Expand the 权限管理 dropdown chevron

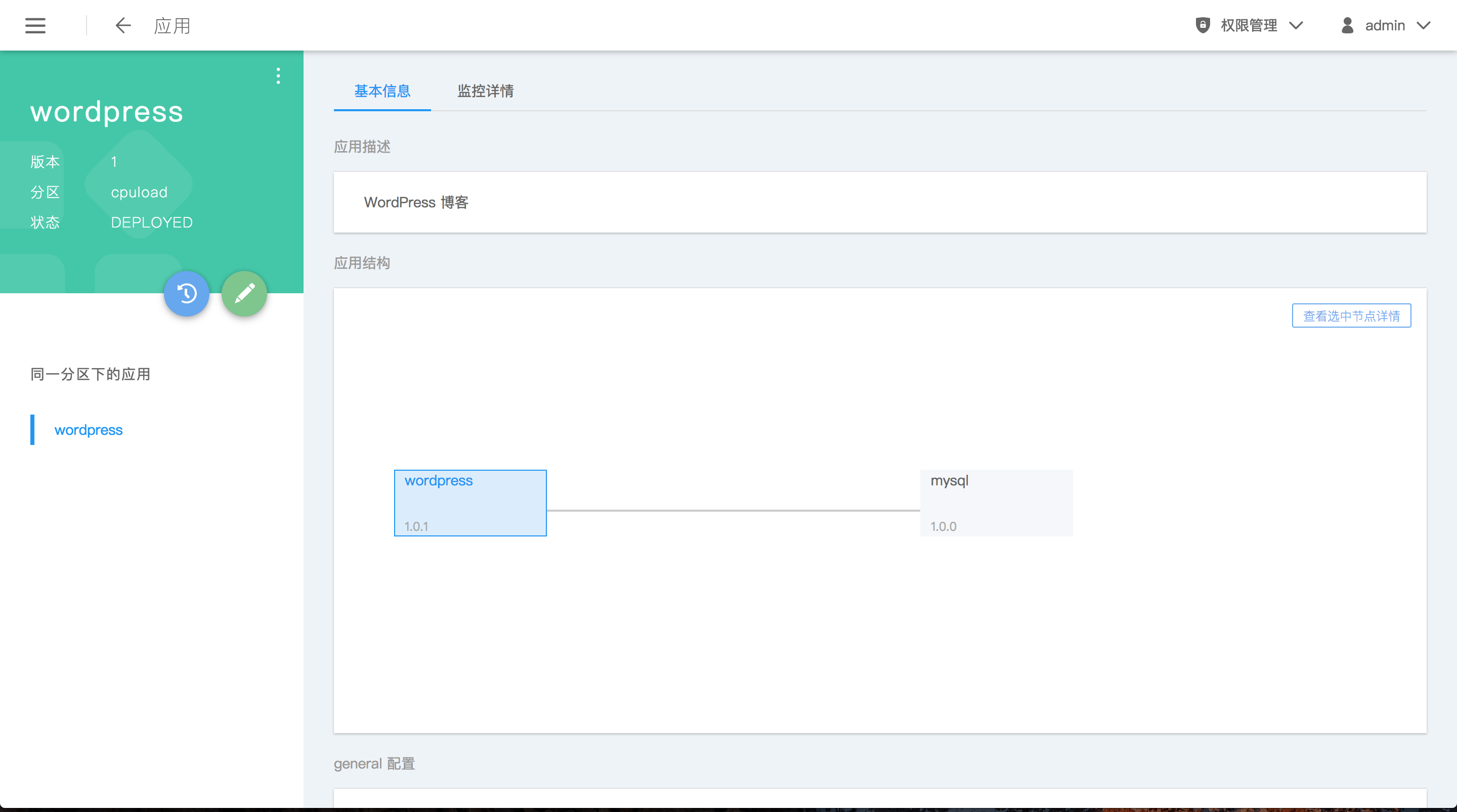(1296, 25)
